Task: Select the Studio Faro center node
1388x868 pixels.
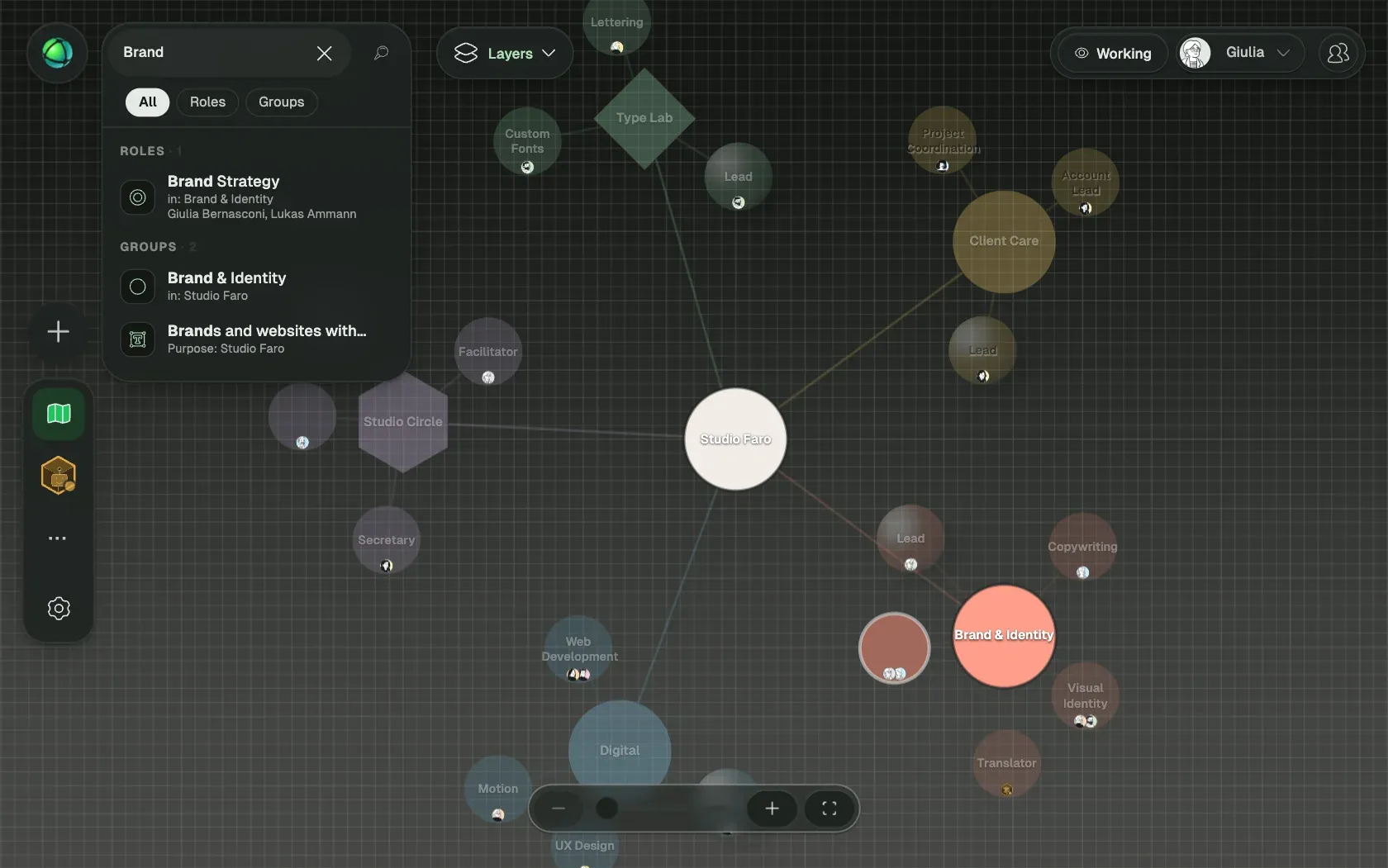Action: point(735,439)
